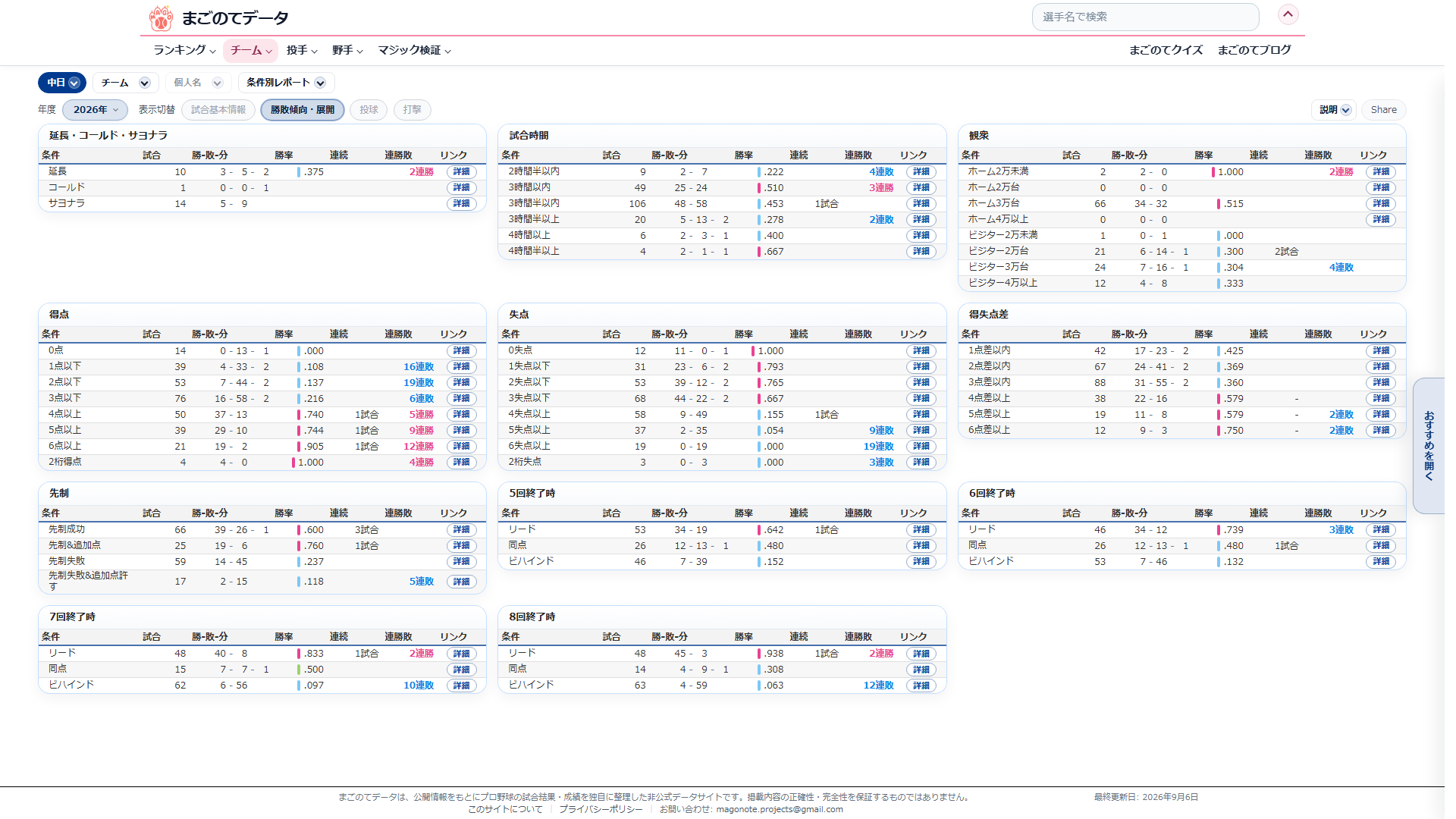Open the まごのてブログ link
Viewport: 1456px width, 819px height.
click(x=1254, y=50)
